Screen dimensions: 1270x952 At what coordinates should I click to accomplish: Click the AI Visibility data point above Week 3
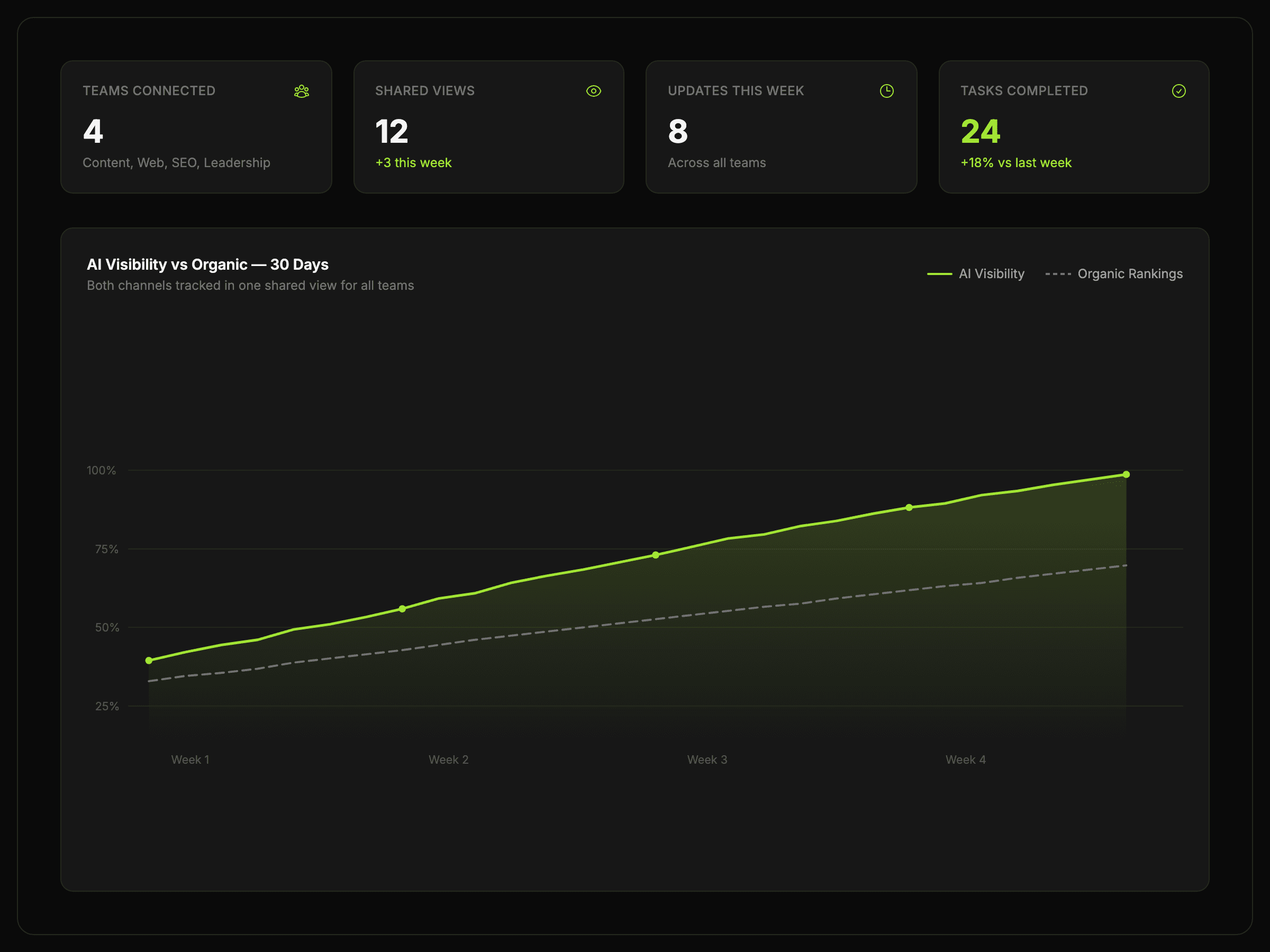656,555
